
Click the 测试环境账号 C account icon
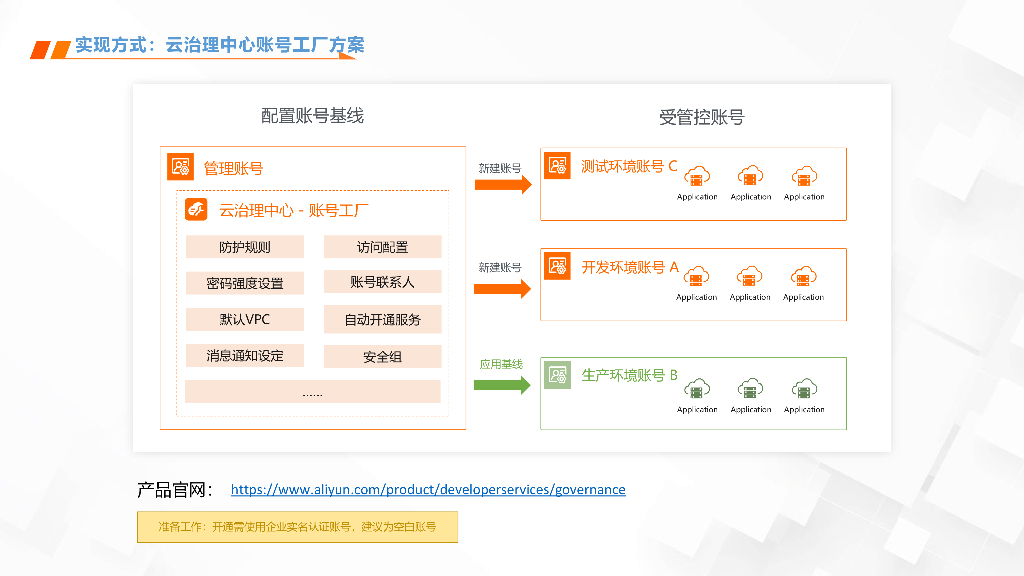pos(557,165)
